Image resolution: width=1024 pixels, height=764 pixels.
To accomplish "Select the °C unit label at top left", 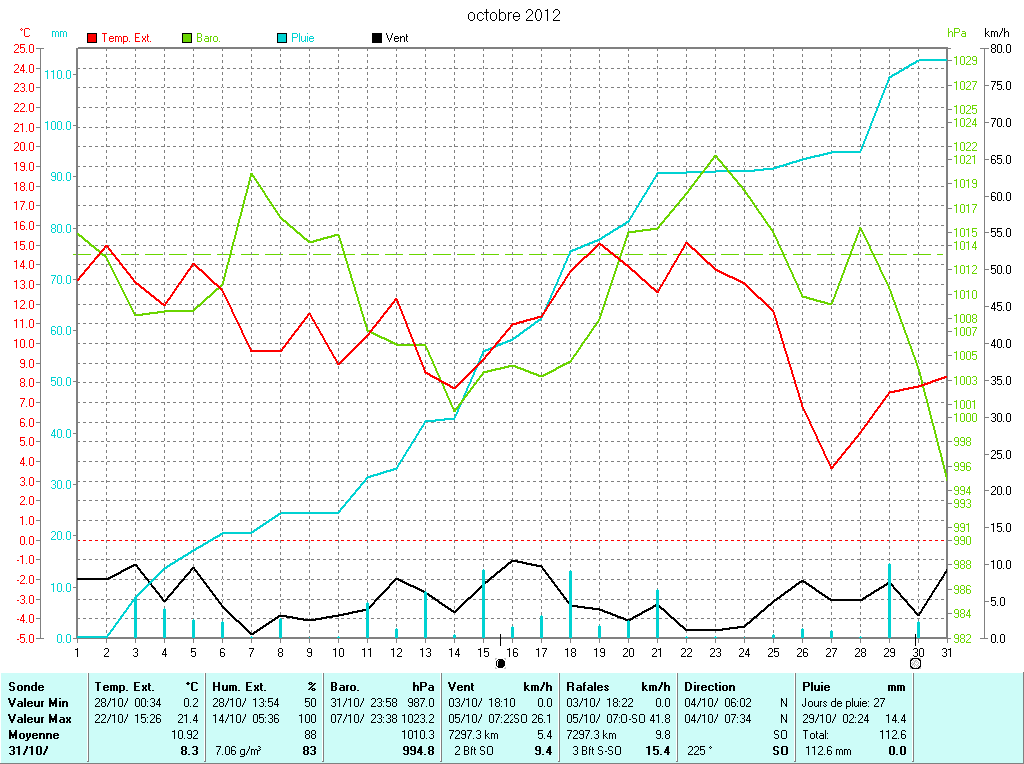I will 25,33.
